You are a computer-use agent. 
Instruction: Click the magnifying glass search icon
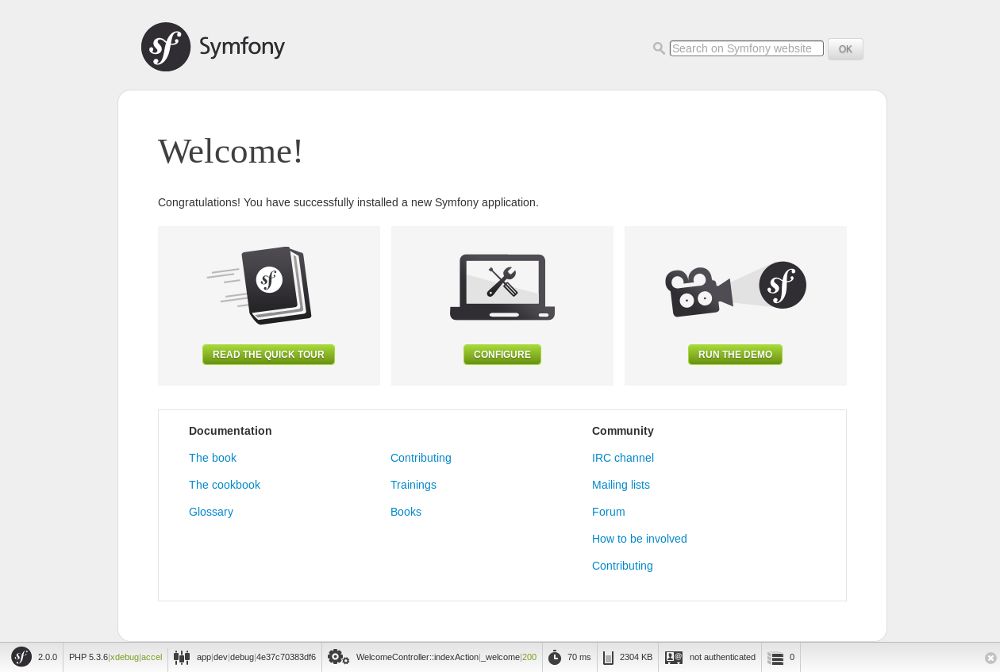click(659, 48)
